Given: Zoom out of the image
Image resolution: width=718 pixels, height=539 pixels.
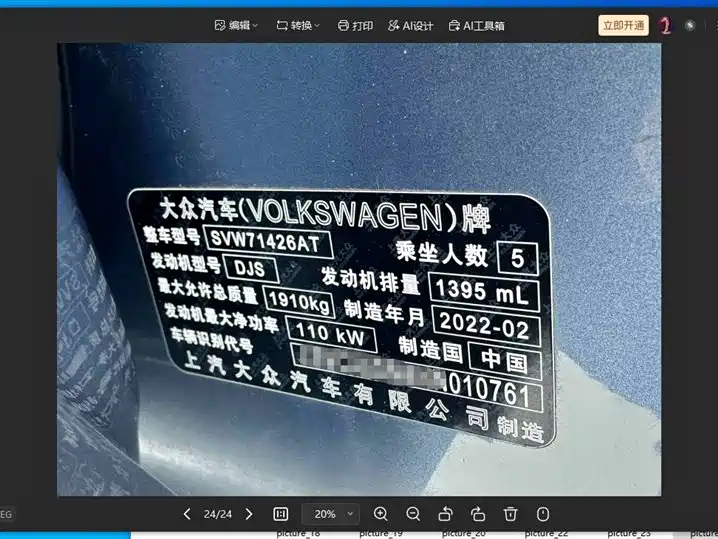Looking at the screenshot, I should coord(413,514).
